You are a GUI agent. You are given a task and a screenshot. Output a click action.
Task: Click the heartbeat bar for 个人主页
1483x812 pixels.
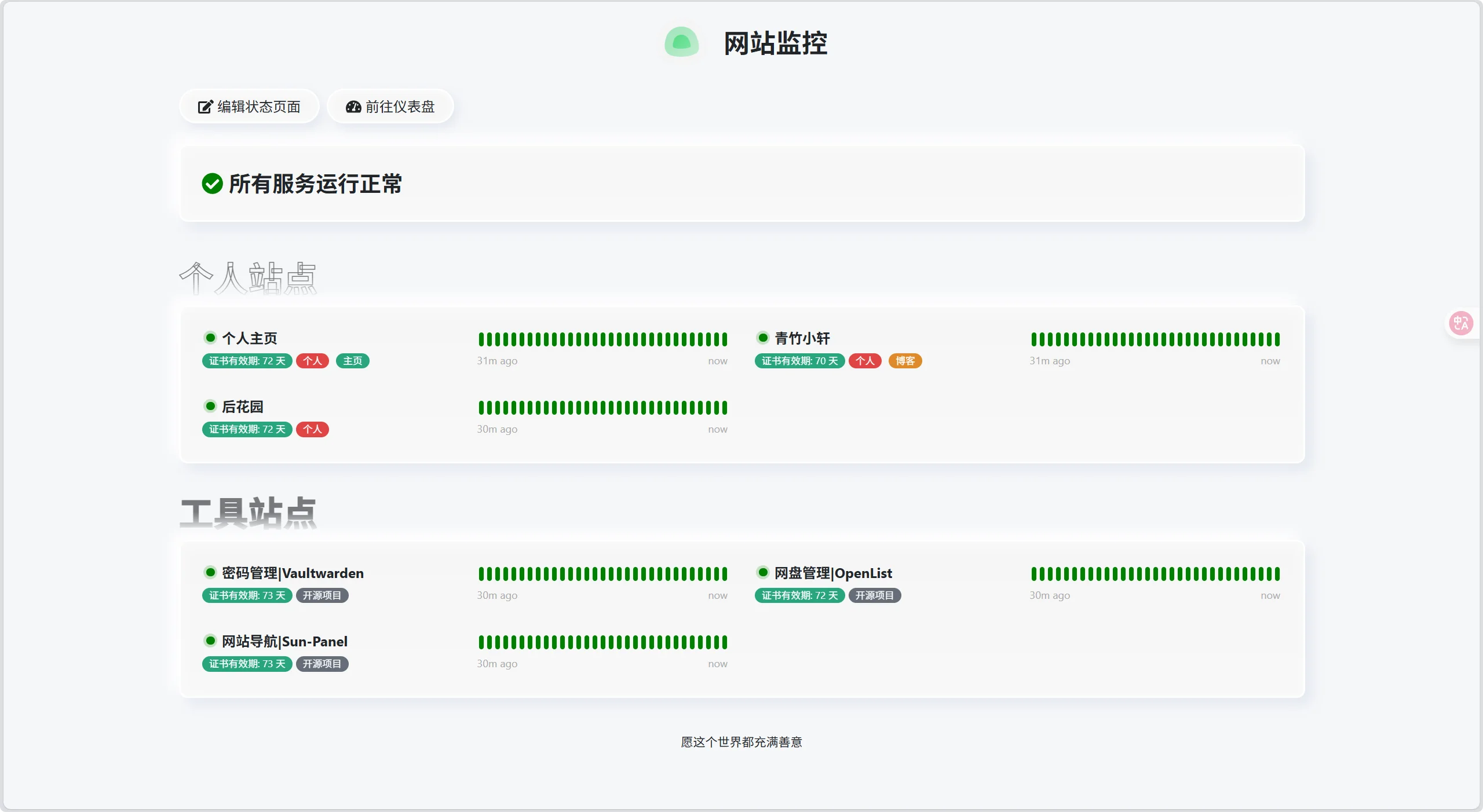tap(602, 339)
